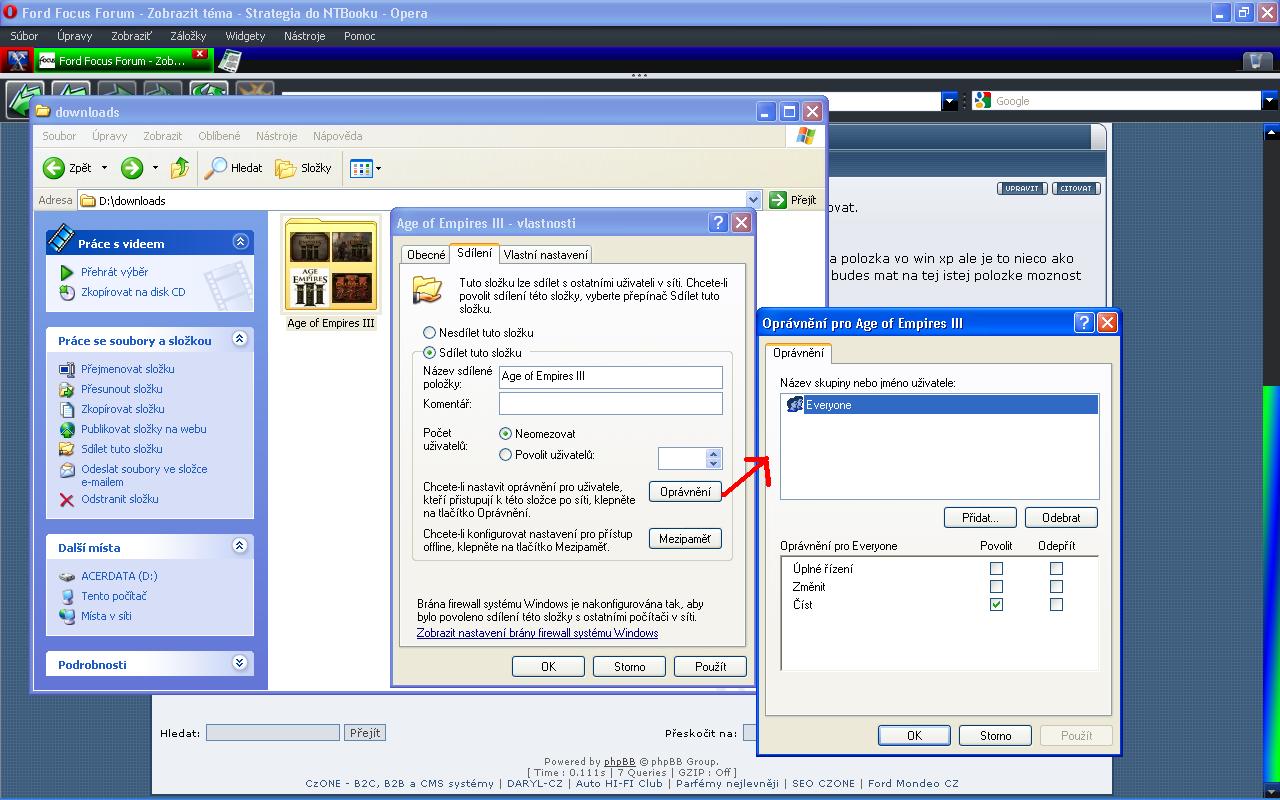Collapse the 'Práce s videem' panel
This screenshot has width=1280, height=800.
coord(240,242)
